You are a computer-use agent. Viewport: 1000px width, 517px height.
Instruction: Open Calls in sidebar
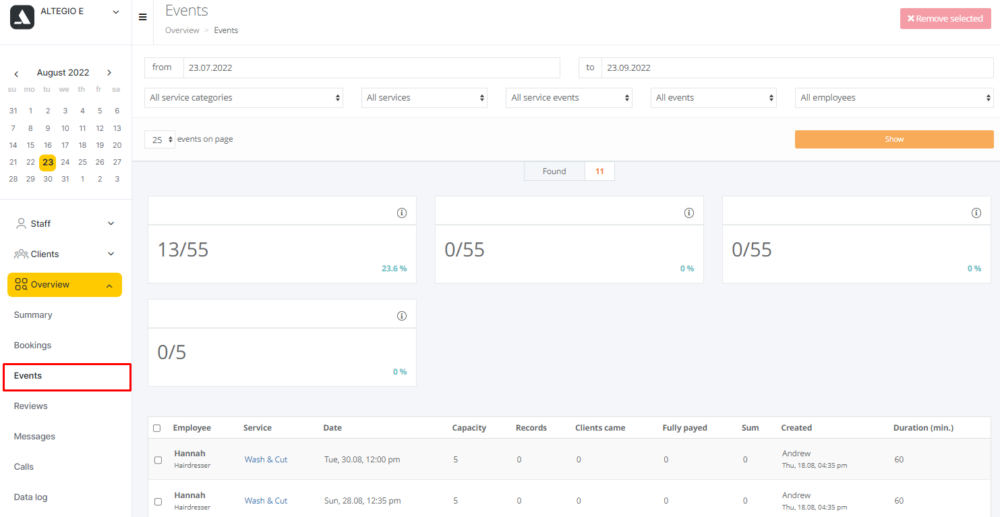(24, 467)
